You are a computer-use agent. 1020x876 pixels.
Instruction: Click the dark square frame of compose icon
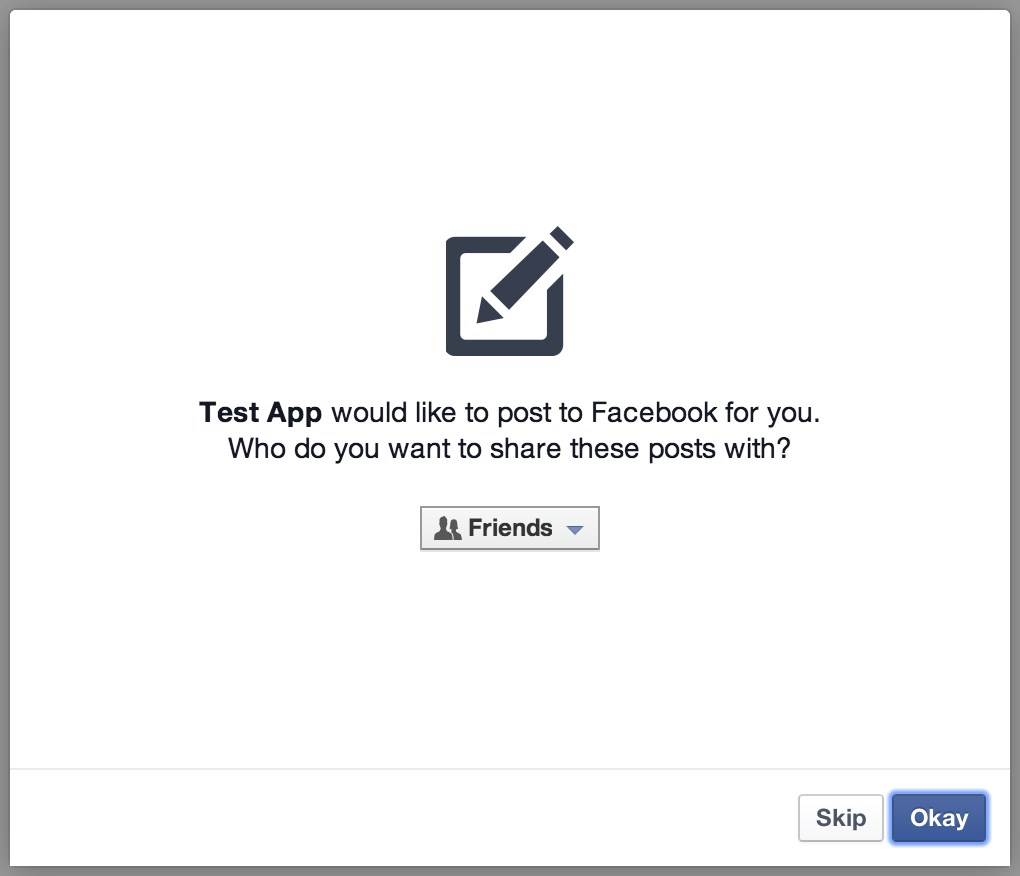click(x=504, y=297)
